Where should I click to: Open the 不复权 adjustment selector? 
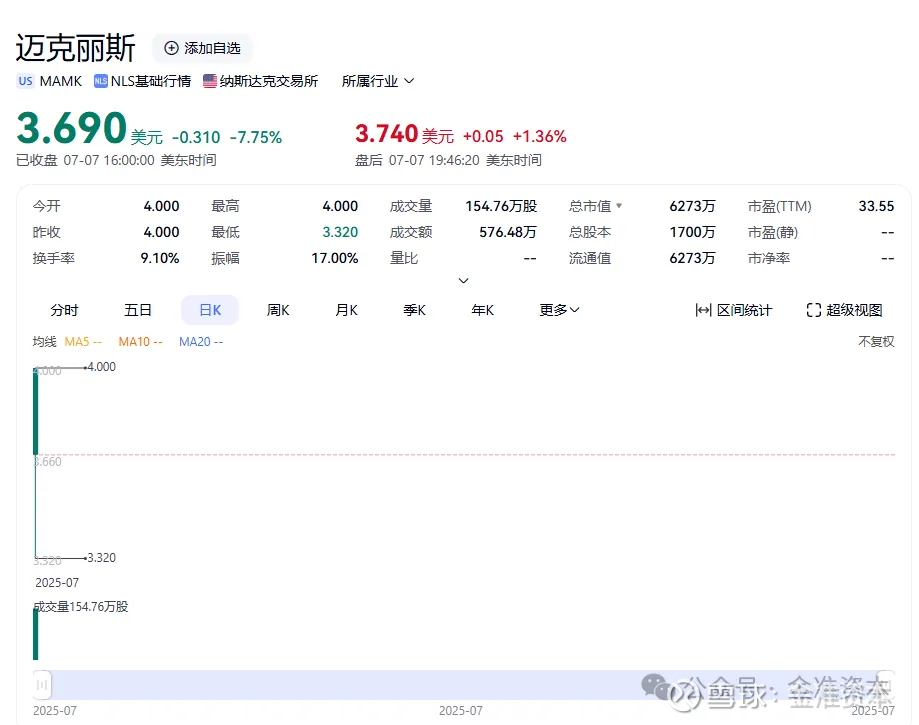[876, 342]
